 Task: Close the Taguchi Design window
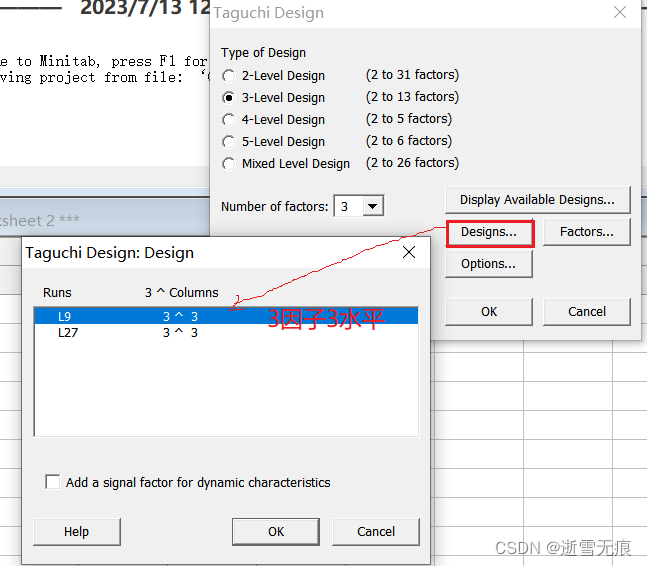(x=620, y=12)
